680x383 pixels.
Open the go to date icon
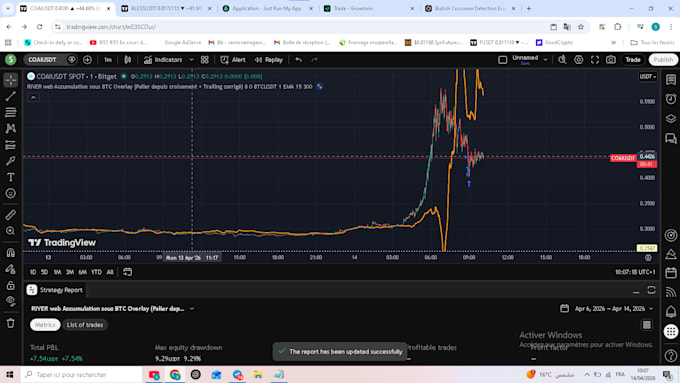(128, 272)
